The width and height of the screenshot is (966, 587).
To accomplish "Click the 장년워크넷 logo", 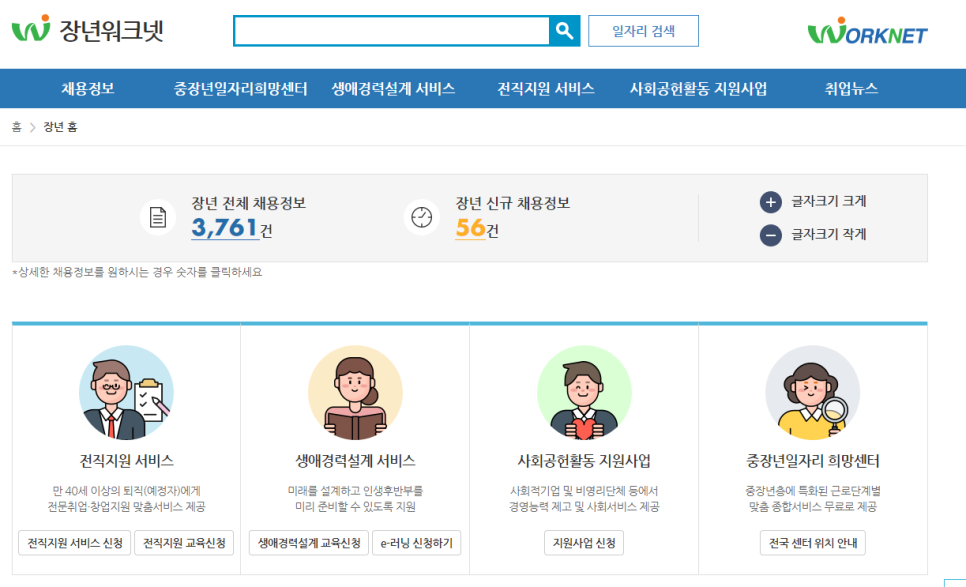I will (x=87, y=29).
